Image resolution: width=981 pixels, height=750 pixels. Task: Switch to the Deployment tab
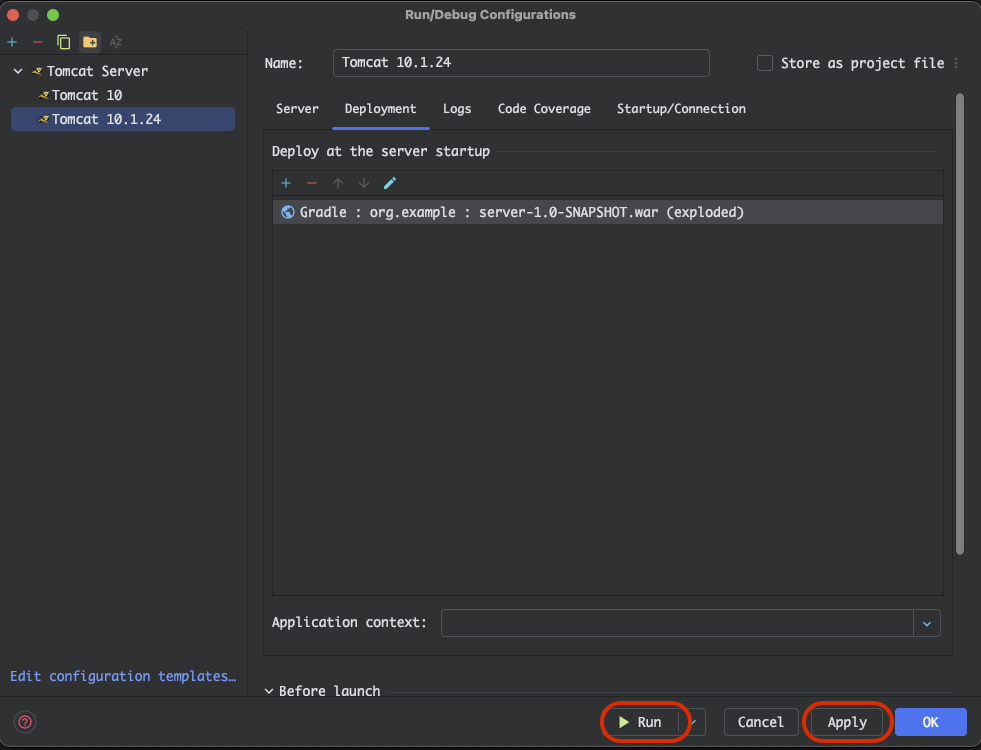380,109
